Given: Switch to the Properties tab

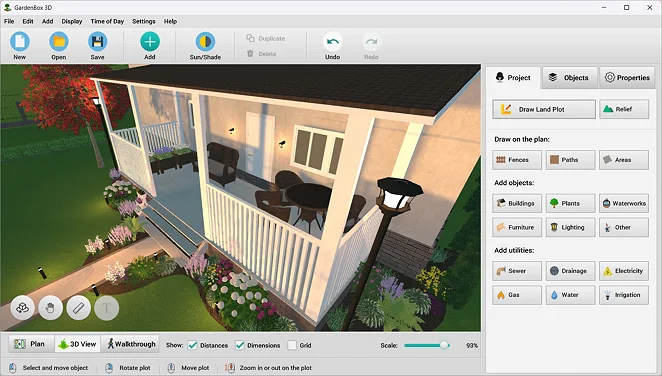Looking at the screenshot, I should (x=627, y=78).
